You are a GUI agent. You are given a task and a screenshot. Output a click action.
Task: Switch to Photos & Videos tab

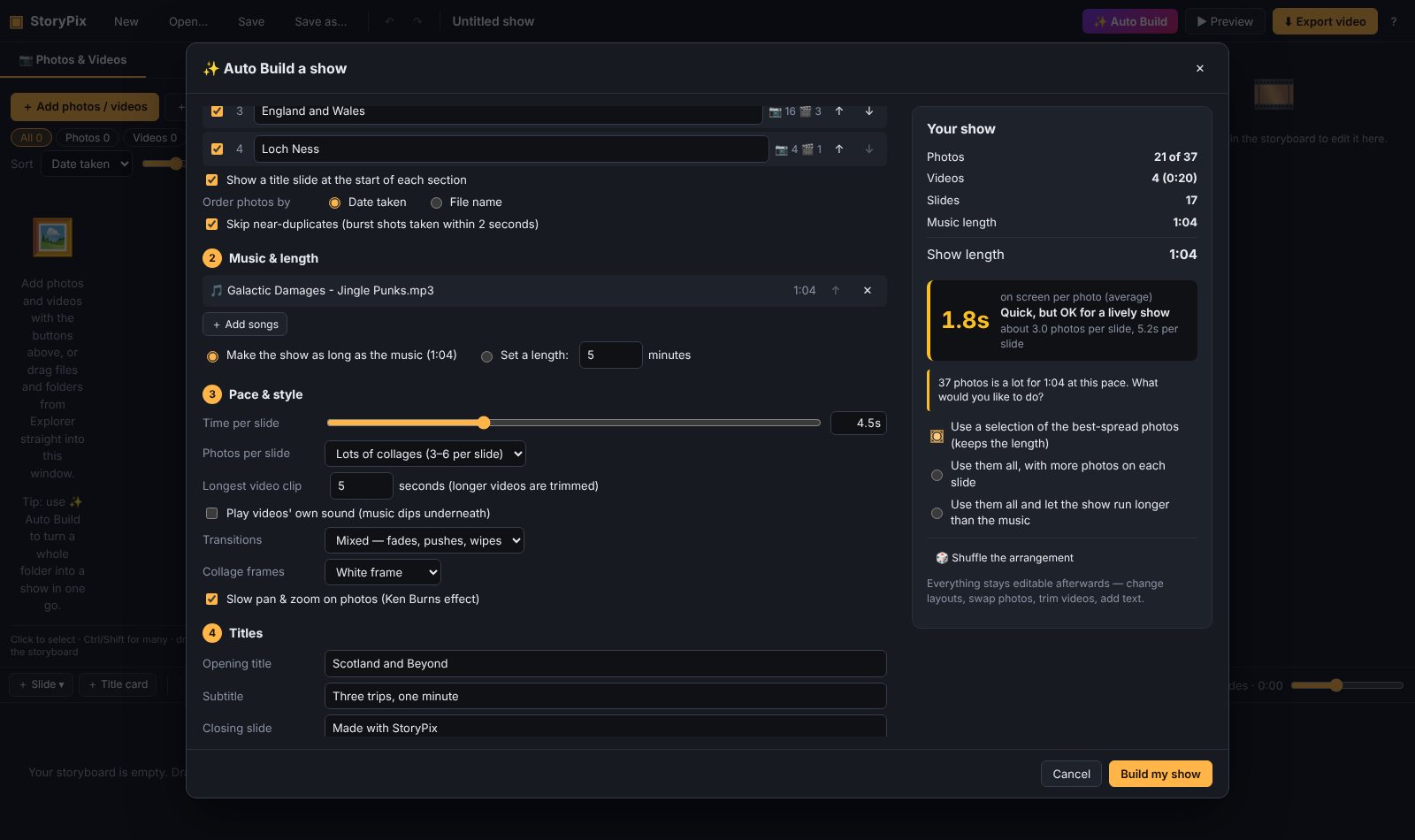tap(73, 60)
